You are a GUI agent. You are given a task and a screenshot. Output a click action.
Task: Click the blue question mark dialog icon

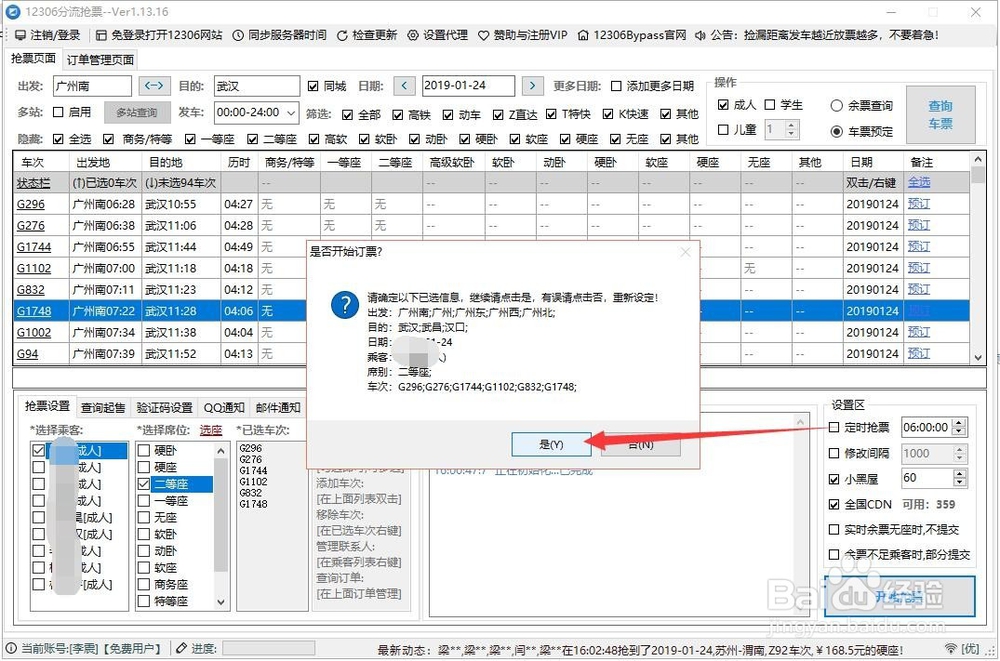pyautogui.click(x=345, y=304)
